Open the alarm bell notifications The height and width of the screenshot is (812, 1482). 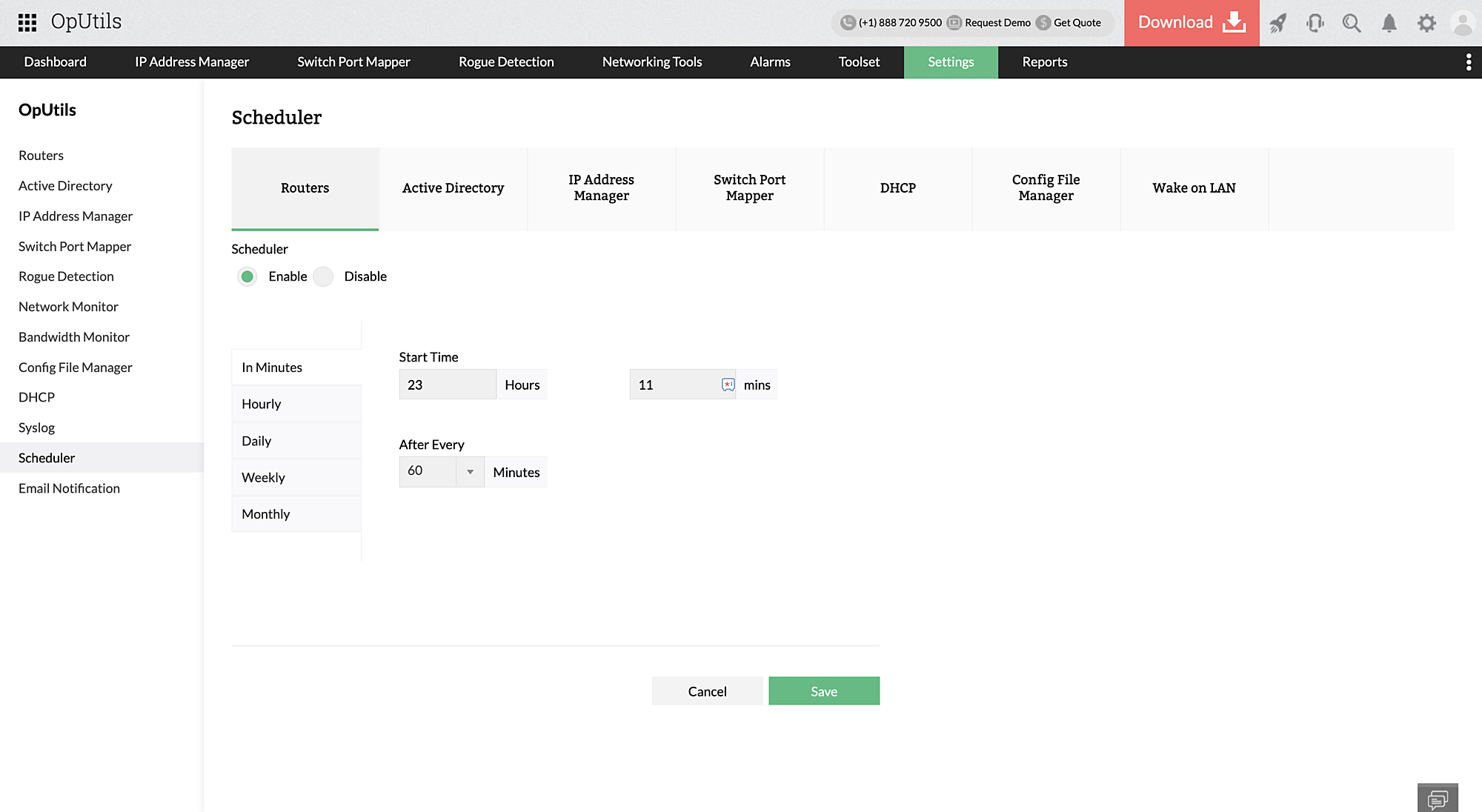(1389, 23)
